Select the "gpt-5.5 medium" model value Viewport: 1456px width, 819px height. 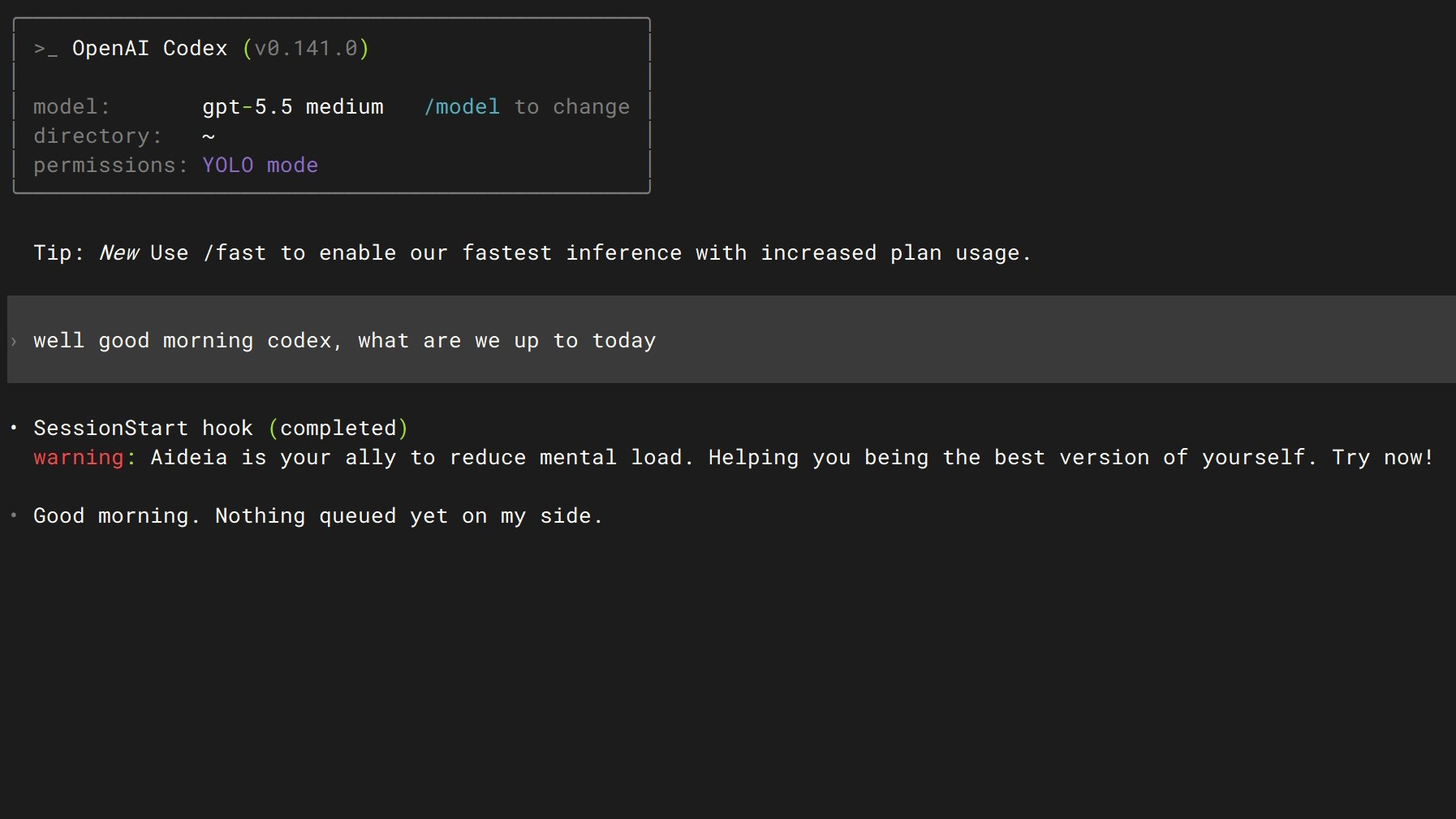(x=293, y=107)
